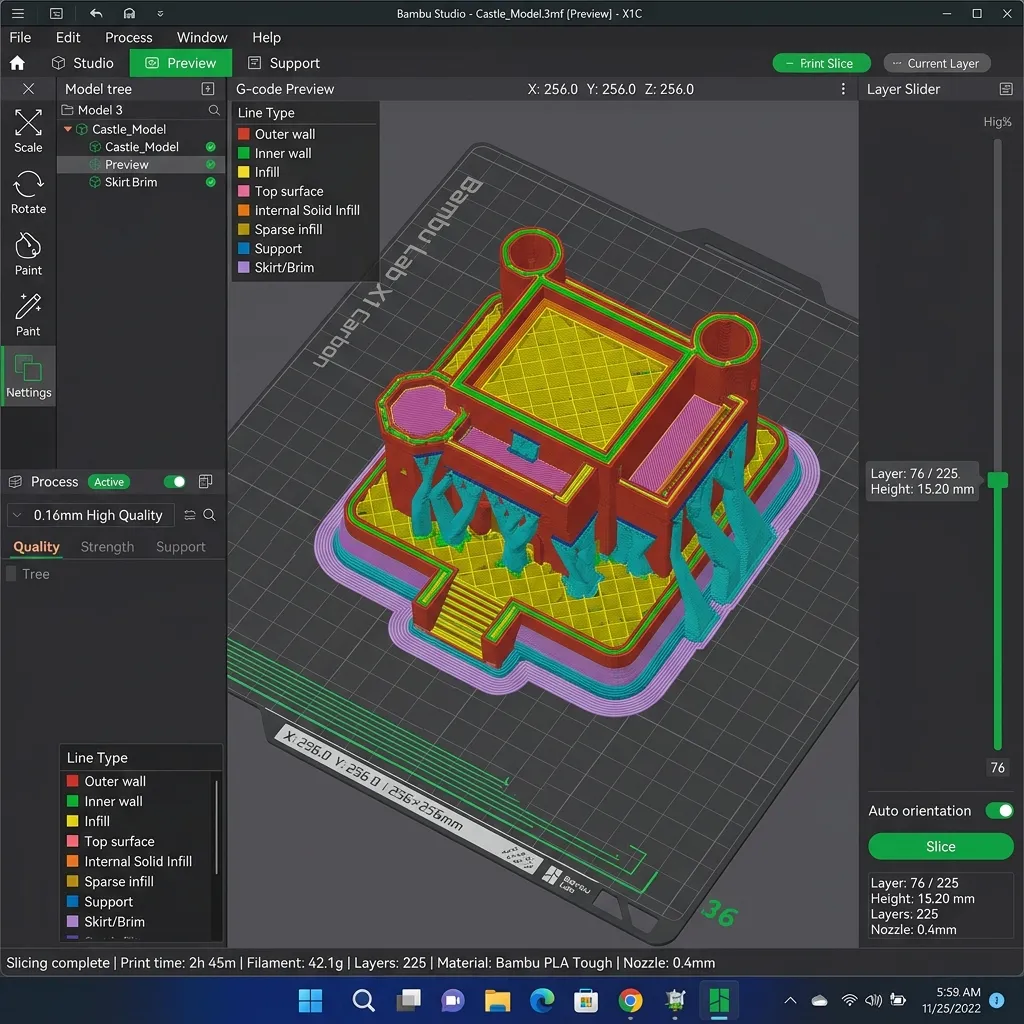The image size is (1024, 1024).
Task: Click the Print Slice button
Action: 821,63
